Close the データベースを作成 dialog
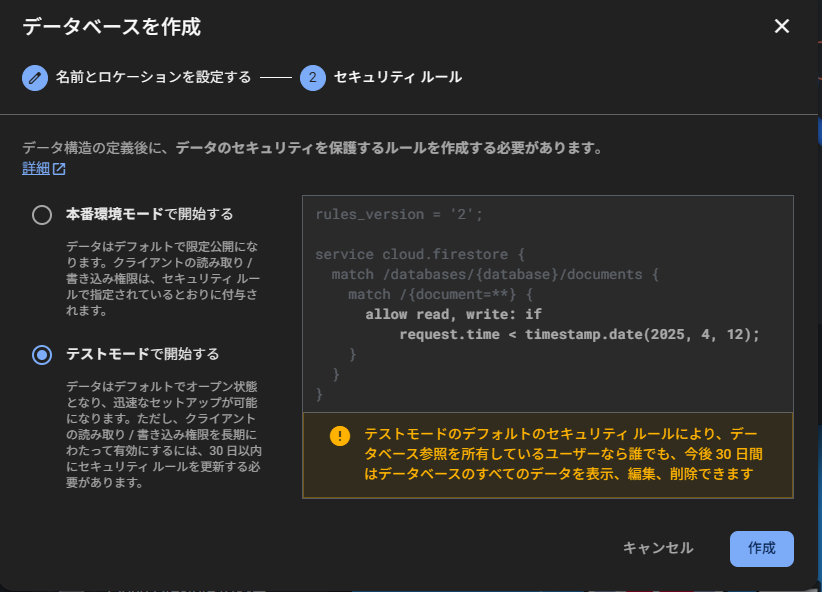Viewport: 822px width, 592px height. (782, 26)
